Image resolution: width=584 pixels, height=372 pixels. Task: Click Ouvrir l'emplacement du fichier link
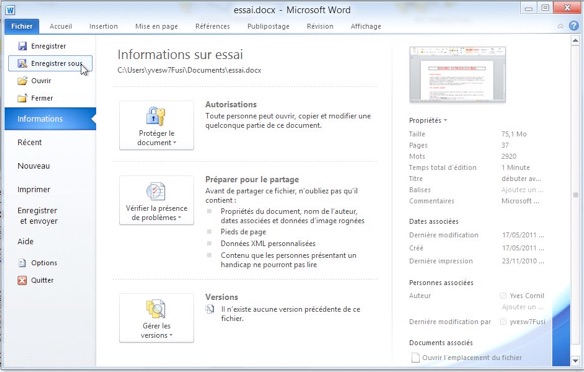point(472,357)
